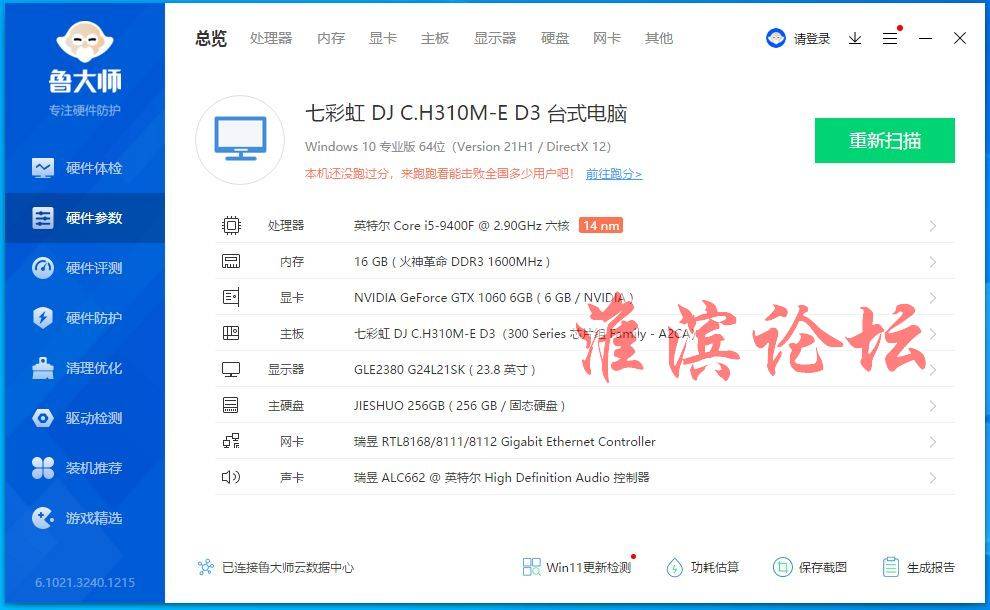Screen dimensions: 990x610
Task: Open the hamburger main menu icon
Action: [x=890, y=39]
